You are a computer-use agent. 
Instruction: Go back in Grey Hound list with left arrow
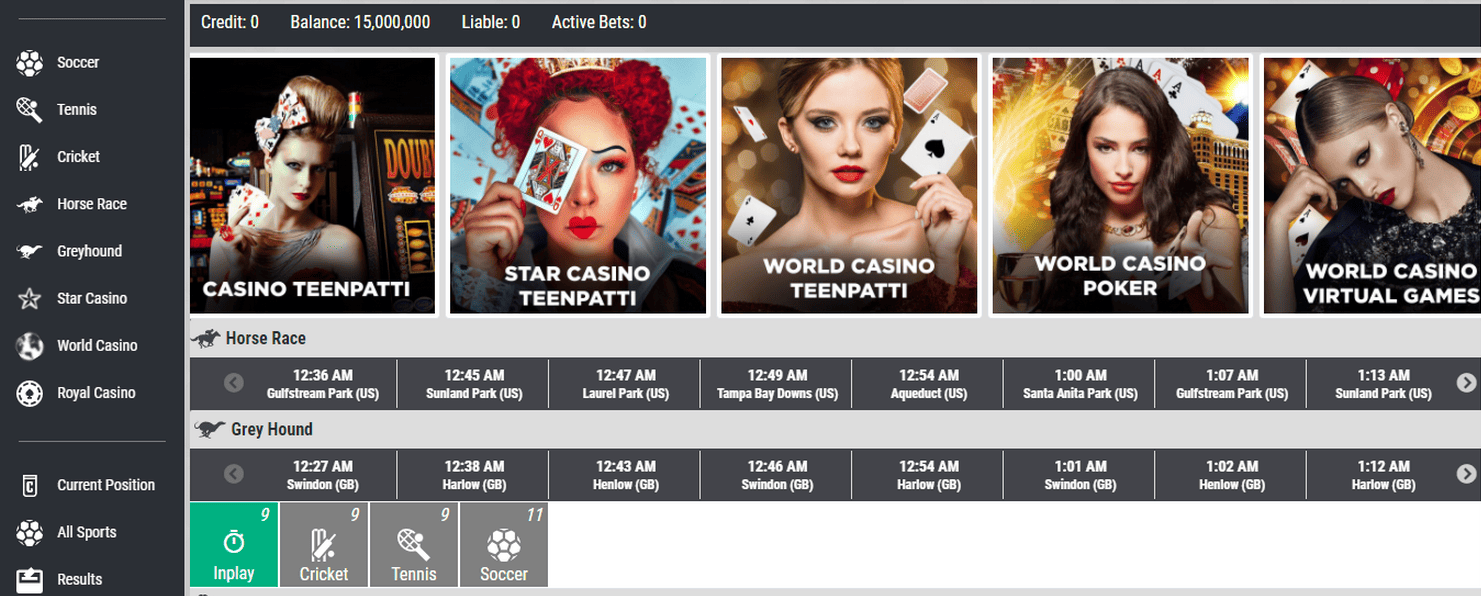(233, 474)
